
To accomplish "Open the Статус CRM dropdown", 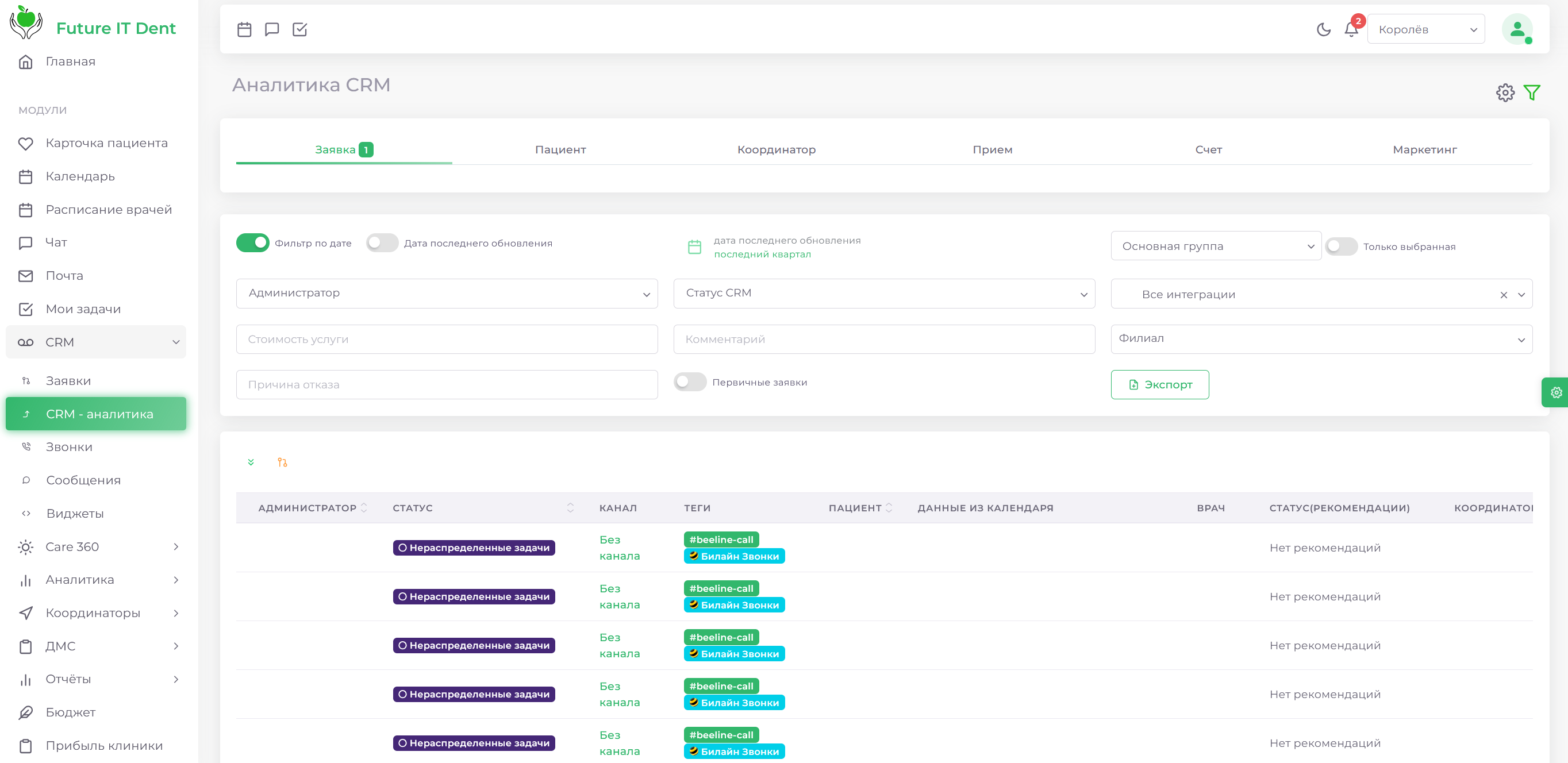I will click(x=884, y=292).
